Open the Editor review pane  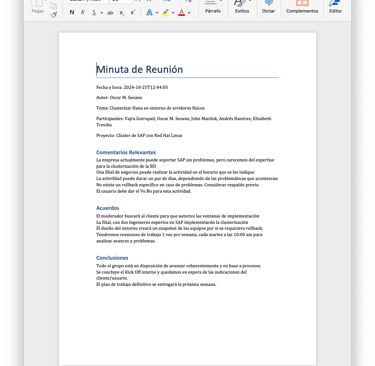335,7
